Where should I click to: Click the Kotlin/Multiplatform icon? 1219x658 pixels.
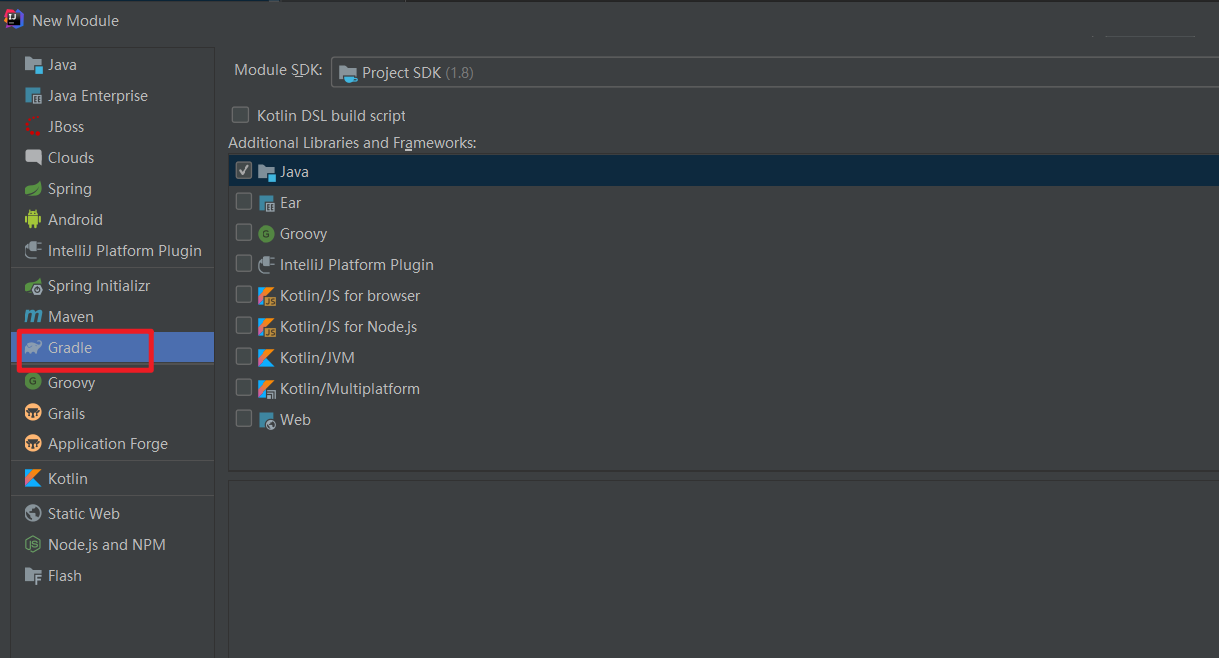266,389
